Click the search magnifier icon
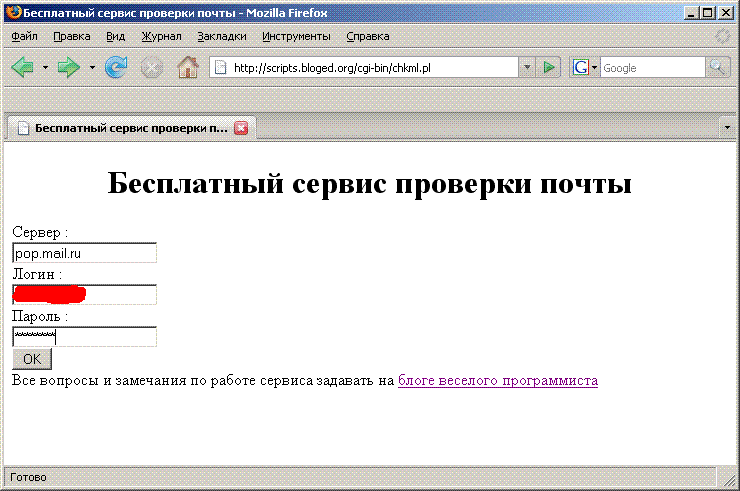 tap(718, 68)
